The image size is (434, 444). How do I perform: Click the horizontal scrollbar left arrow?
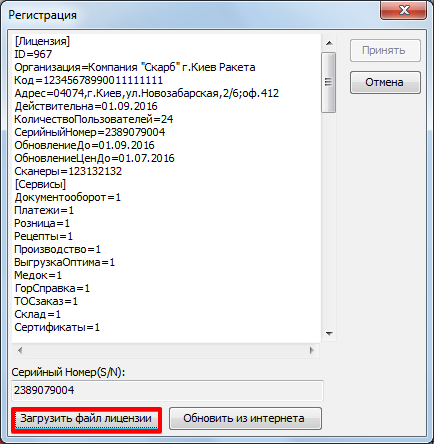[20, 350]
